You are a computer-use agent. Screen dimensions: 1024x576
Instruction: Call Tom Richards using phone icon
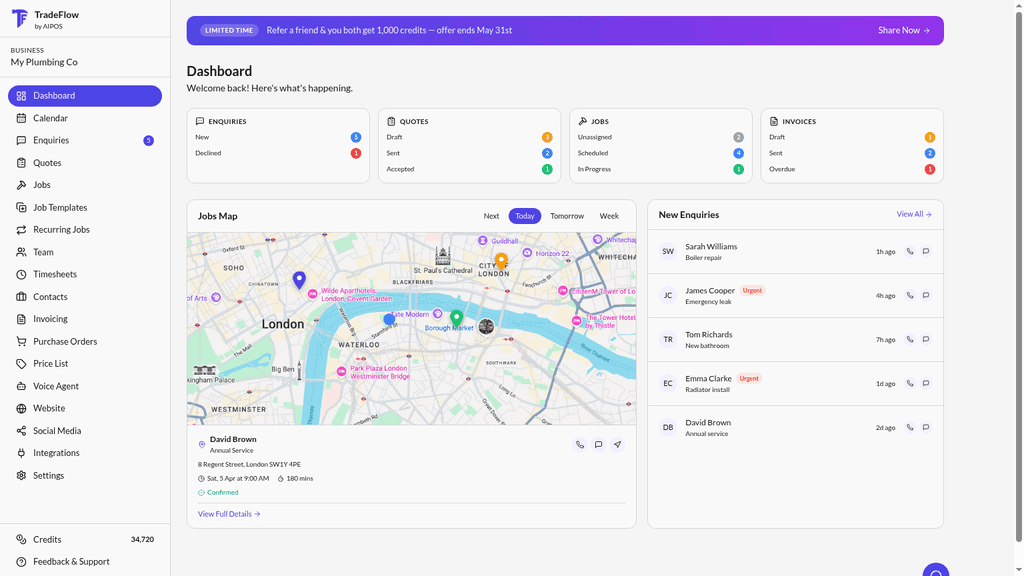910,340
